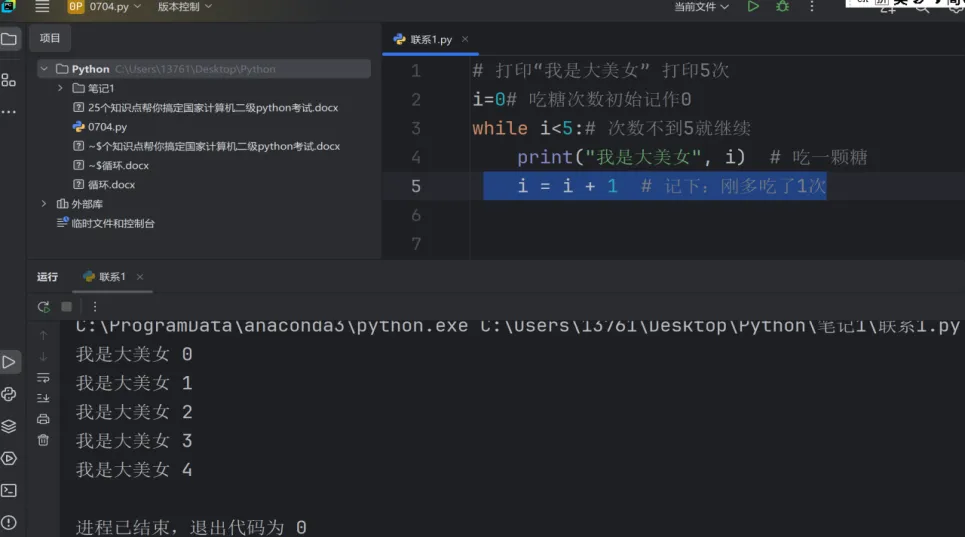Click the while i<5 code line
Image resolution: width=966 pixels, height=537 pixels.
[612, 129]
